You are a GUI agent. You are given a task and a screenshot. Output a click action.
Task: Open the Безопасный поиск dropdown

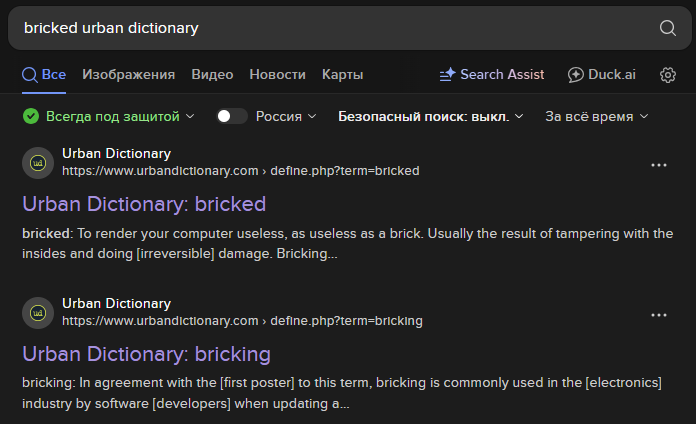[x=430, y=116]
